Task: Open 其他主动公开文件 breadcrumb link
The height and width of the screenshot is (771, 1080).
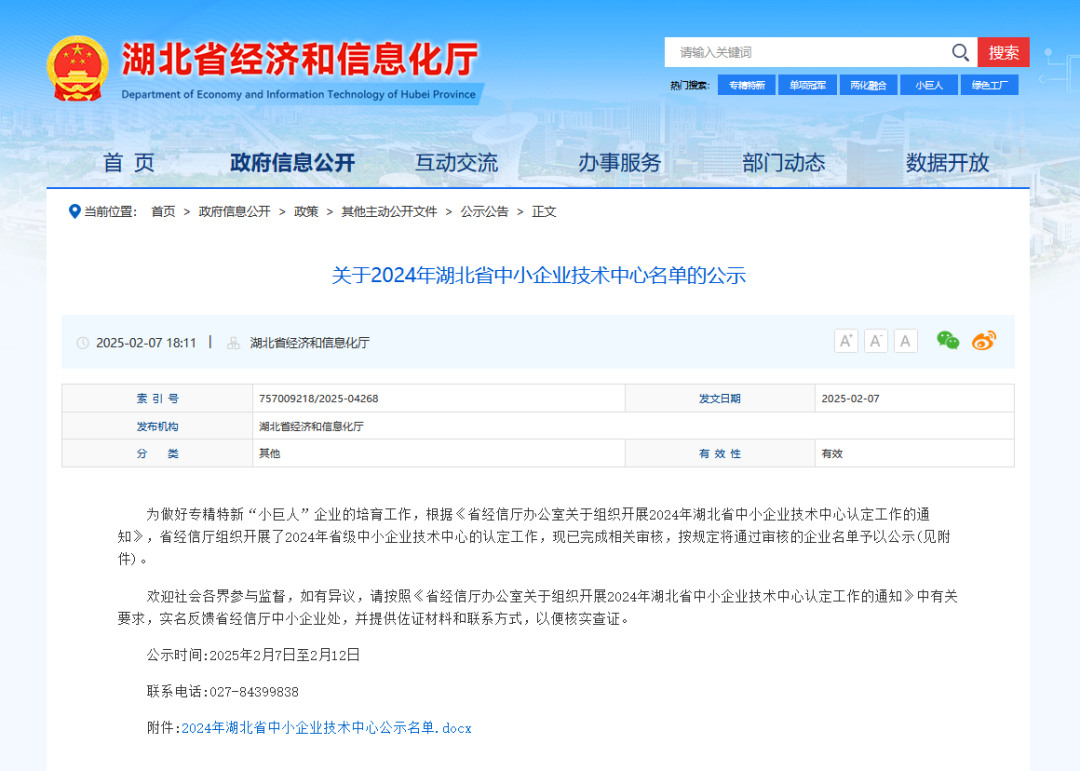Action: [x=389, y=211]
